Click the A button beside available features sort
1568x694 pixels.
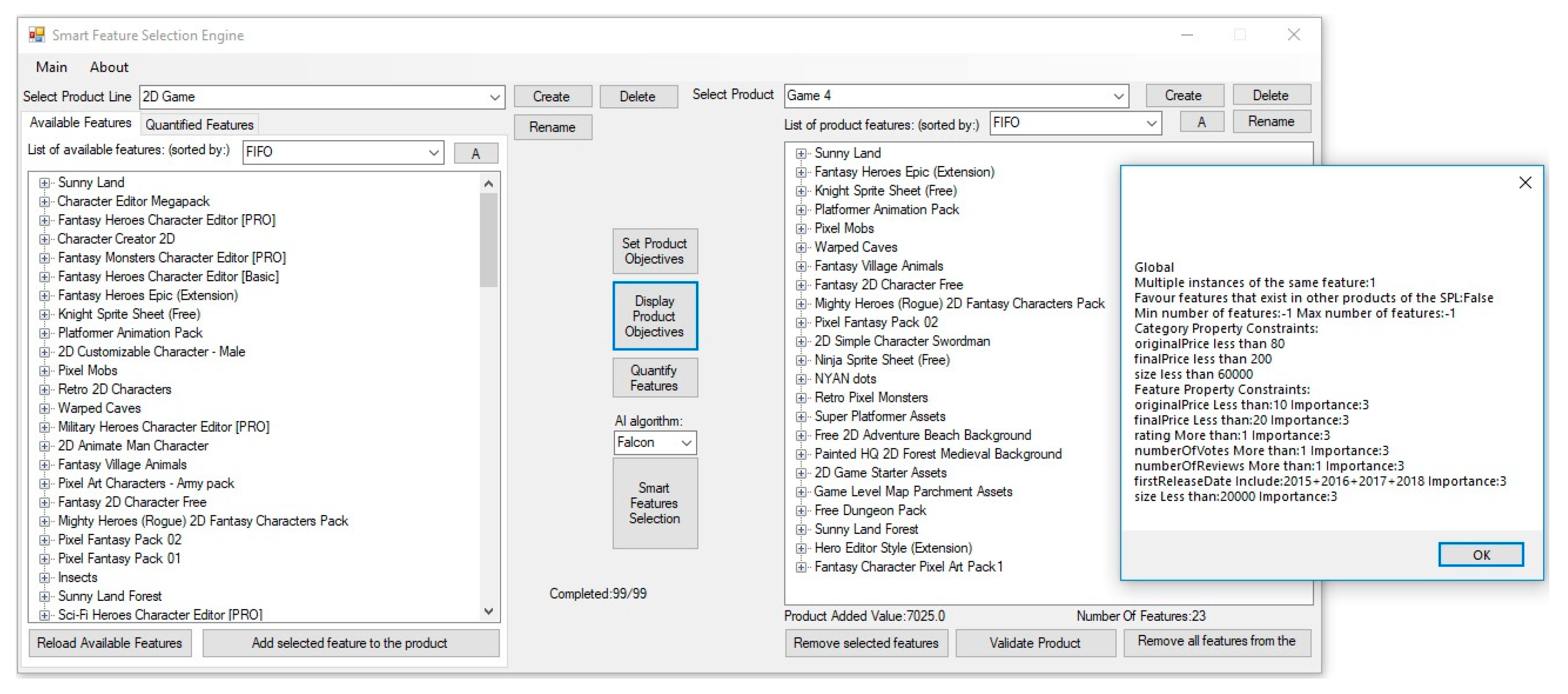475,154
